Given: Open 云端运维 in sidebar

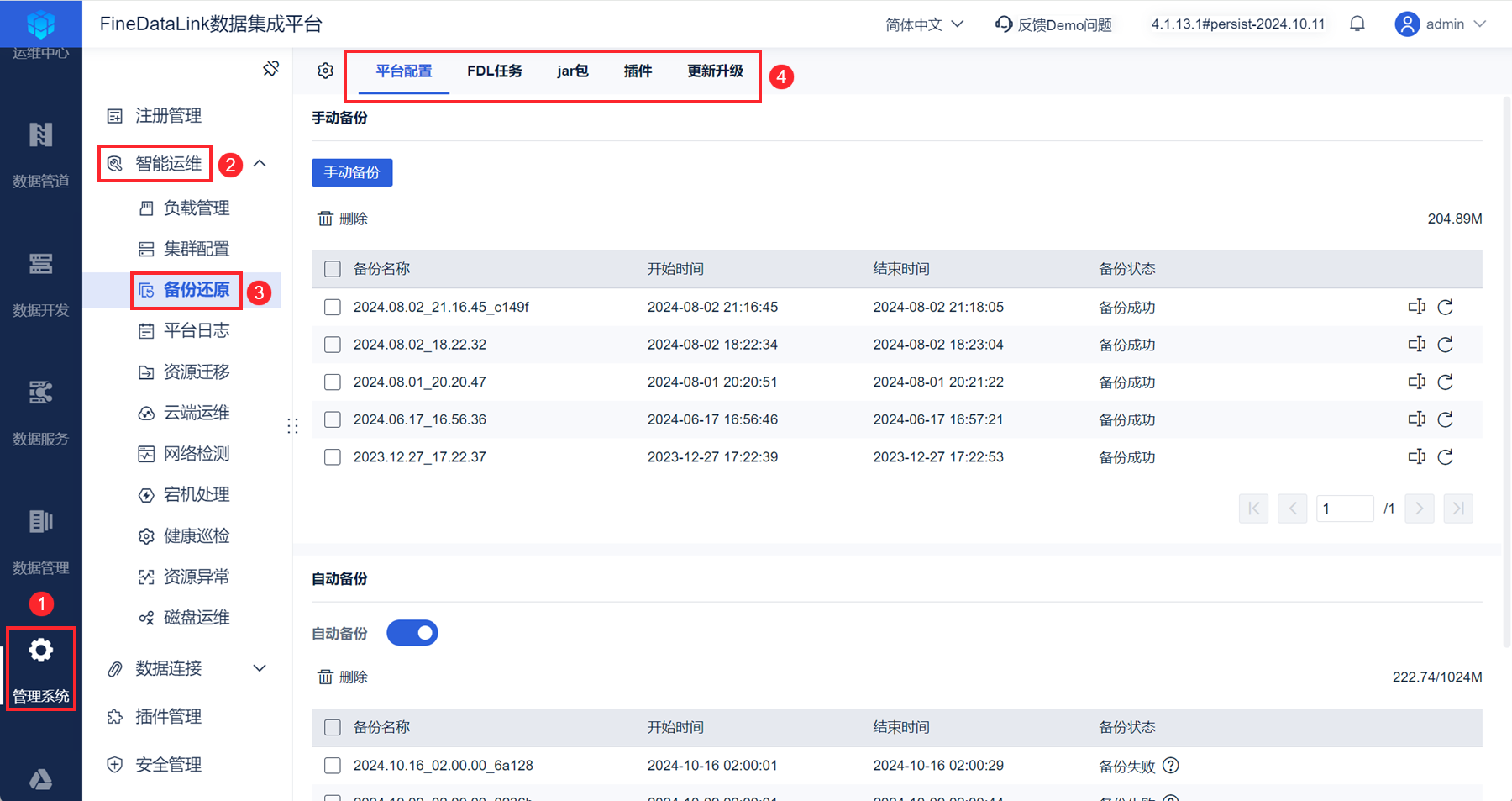Looking at the screenshot, I should 185,413.
